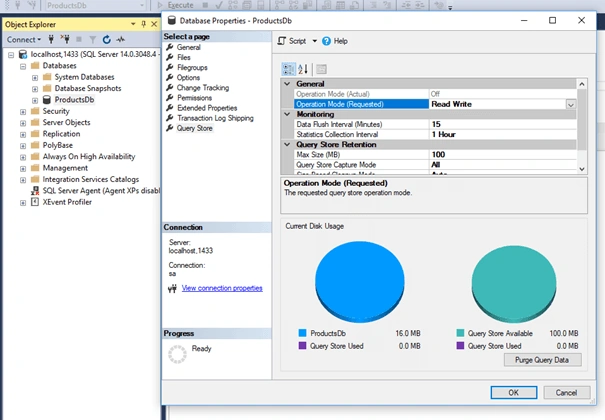Screen dimensions: 605x420
Task: Click OK to apply database properties
Action: point(514,393)
